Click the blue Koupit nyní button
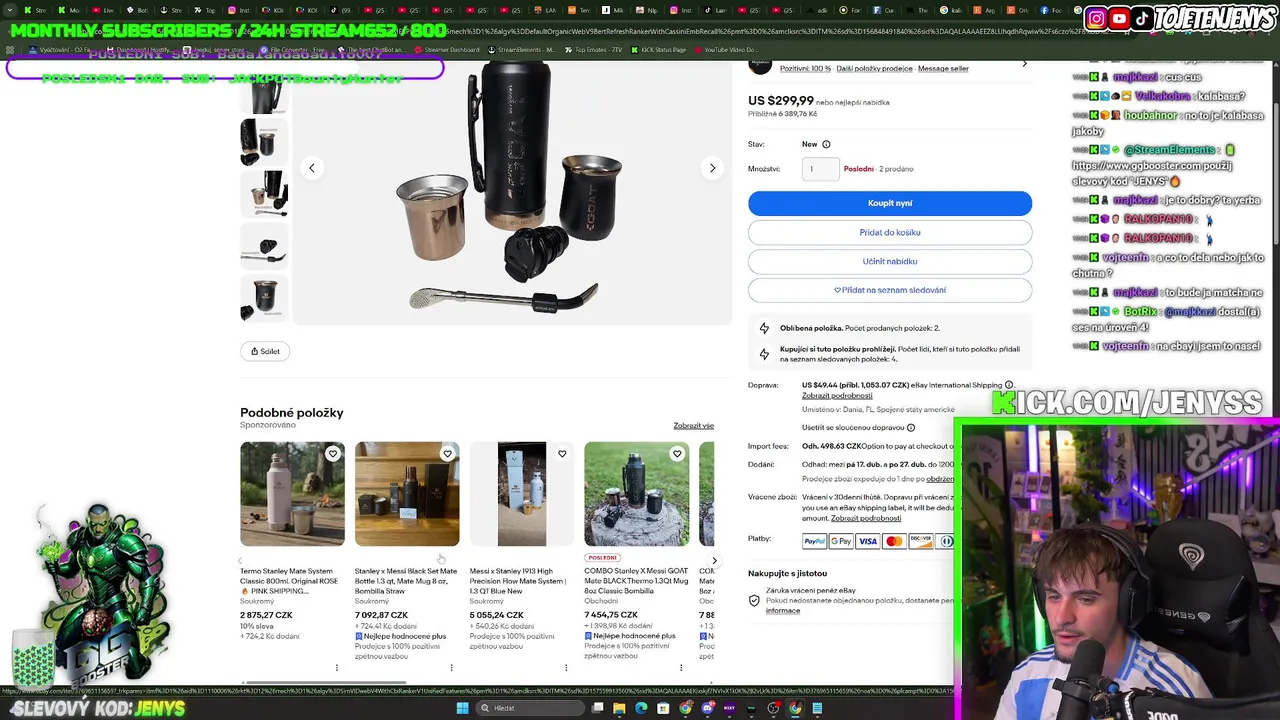The height and width of the screenshot is (720, 1280). [890, 203]
